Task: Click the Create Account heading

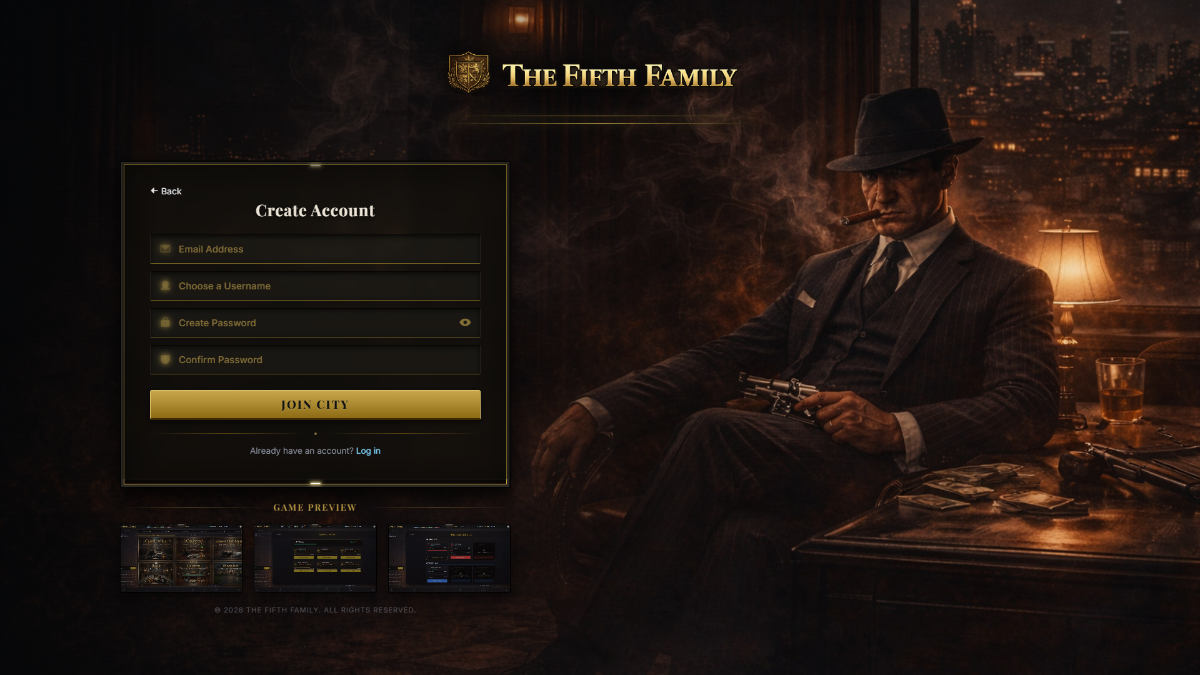Action: [x=315, y=211]
